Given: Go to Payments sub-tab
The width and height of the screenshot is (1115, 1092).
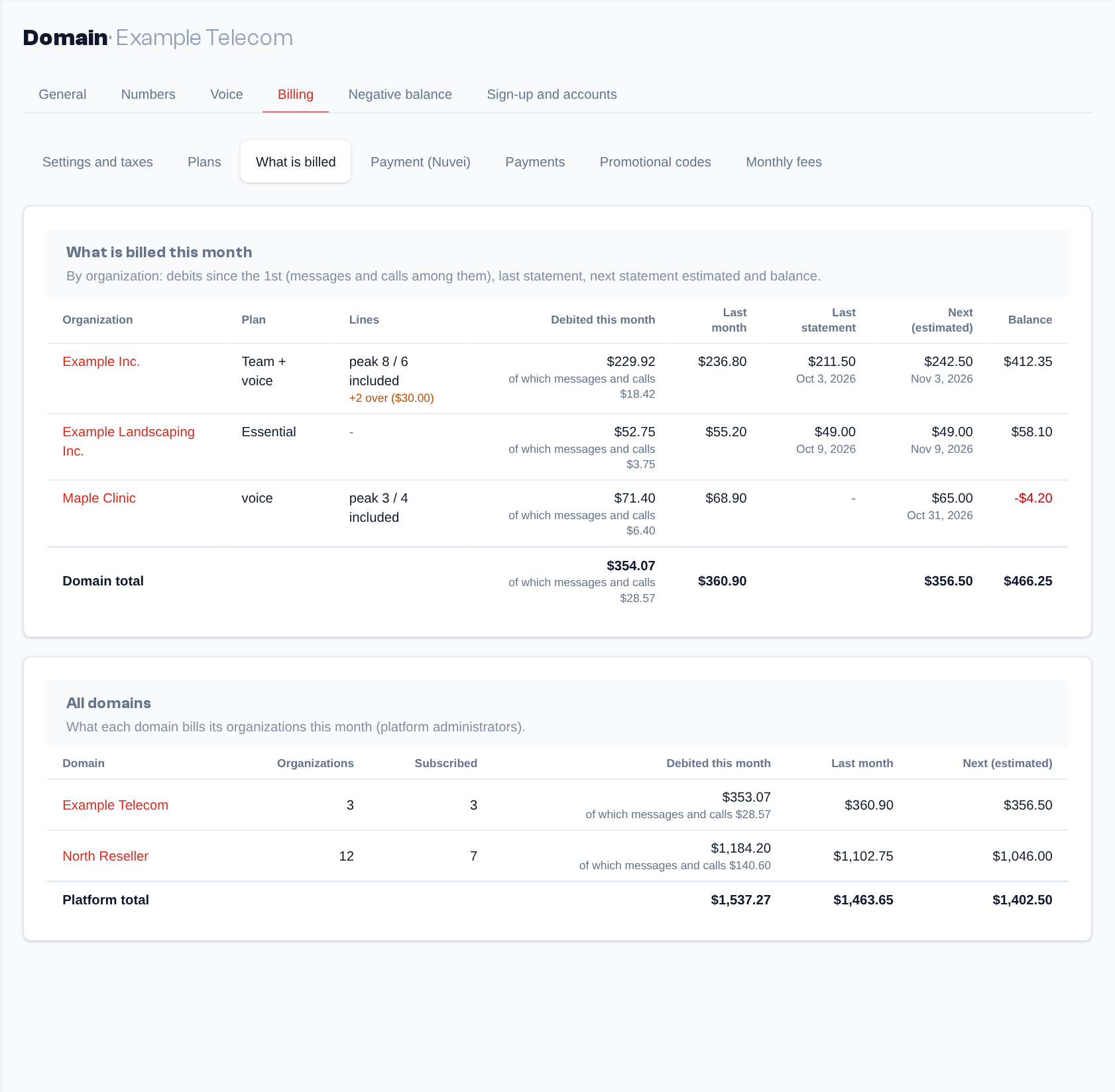Looking at the screenshot, I should pyautogui.click(x=535, y=162).
